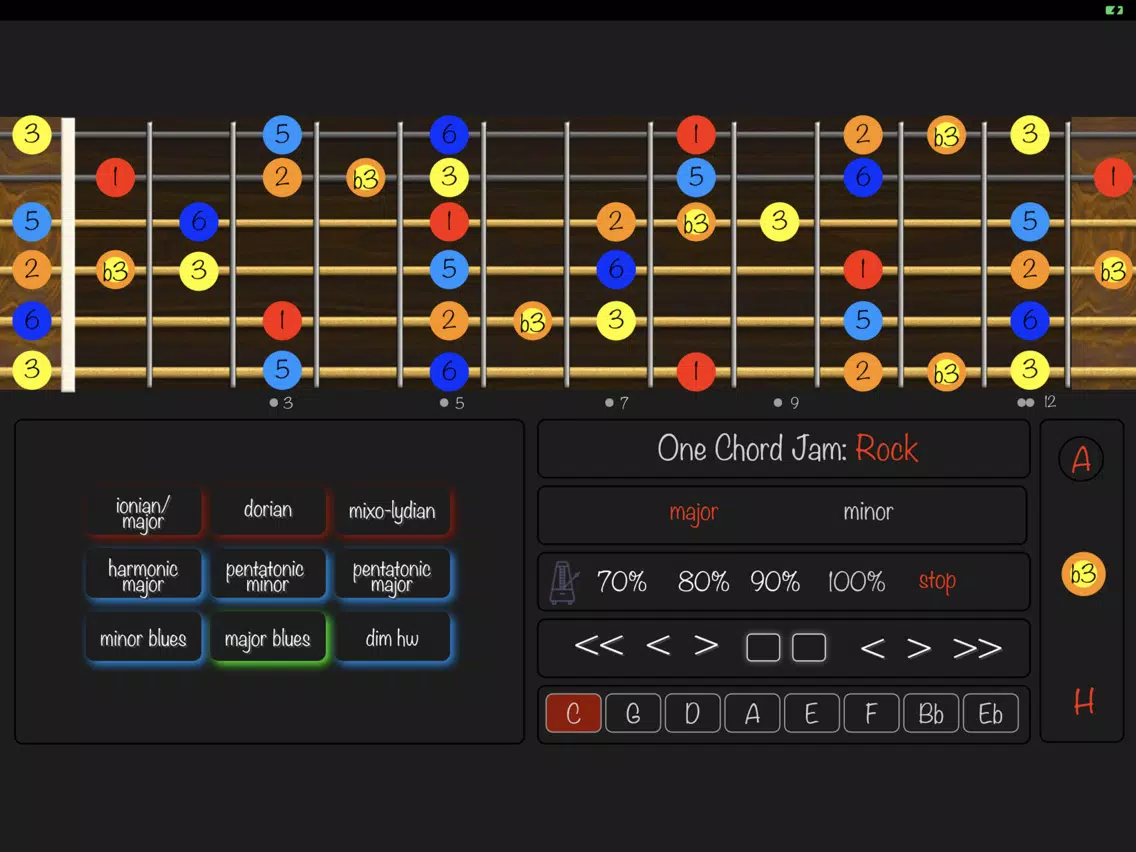Screen dimensions: 1136x852
Task: Tap light blue 5 at fret 3 top string
Action: [x=282, y=135]
